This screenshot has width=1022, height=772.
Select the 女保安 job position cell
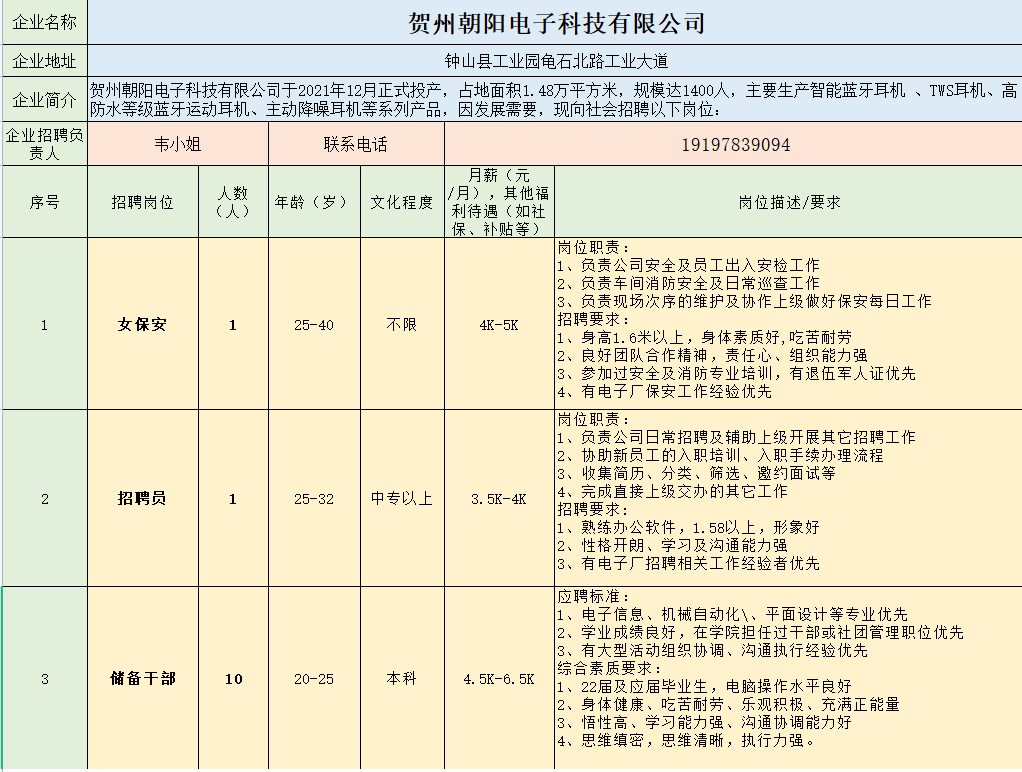pyautogui.click(x=143, y=322)
